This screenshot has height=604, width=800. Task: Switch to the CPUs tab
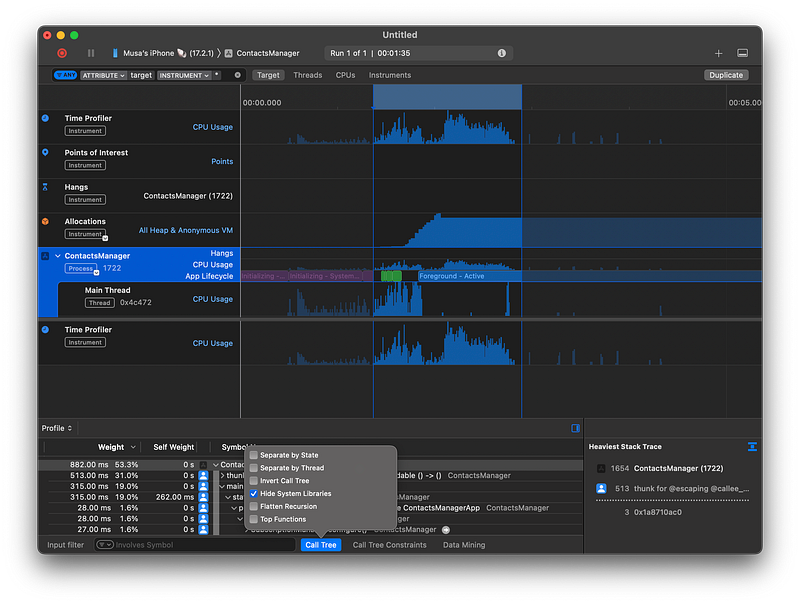[x=345, y=75]
